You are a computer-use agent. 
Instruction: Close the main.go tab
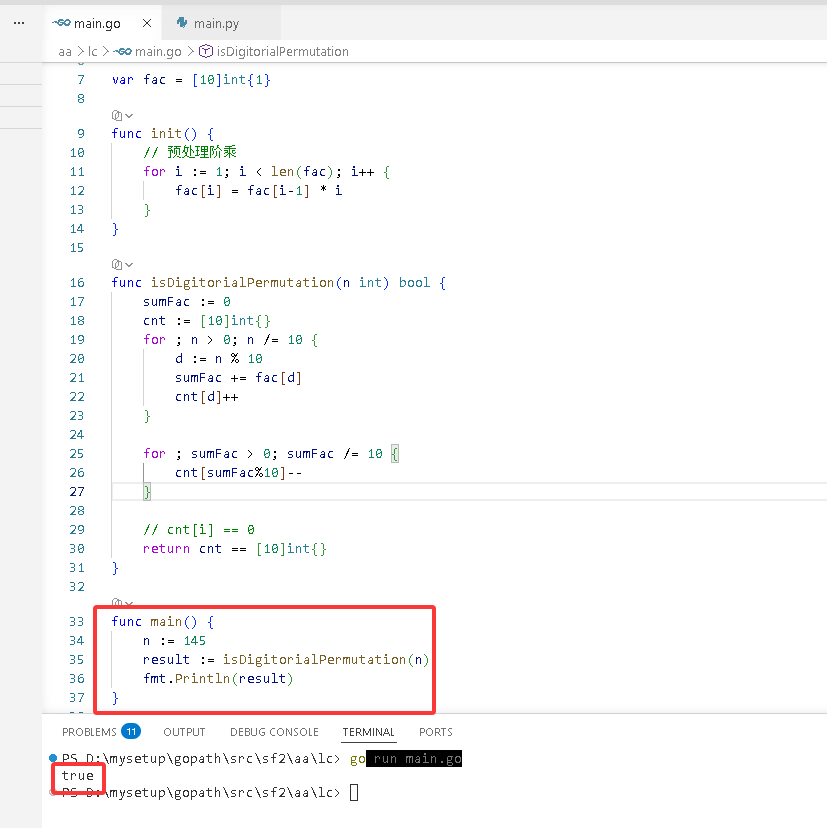[147, 23]
